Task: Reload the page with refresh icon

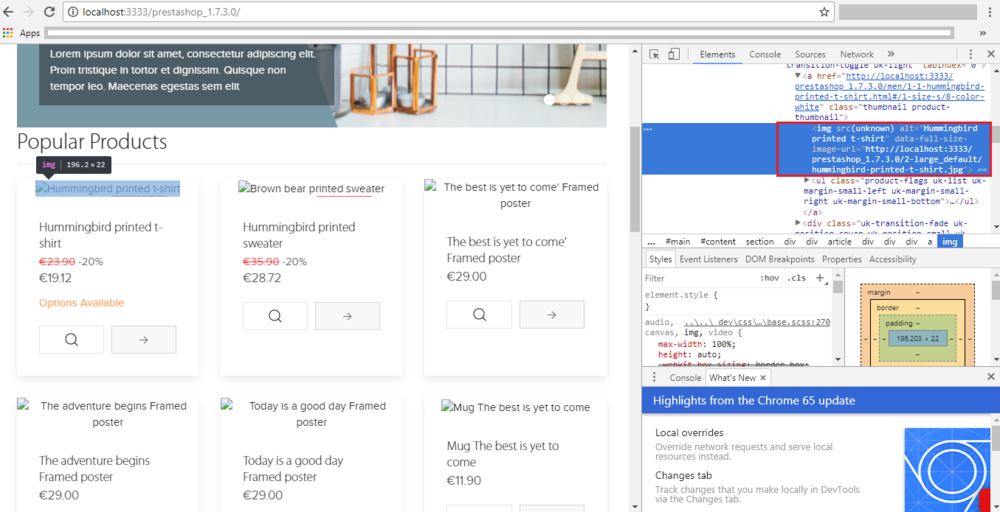Action: point(49,11)
